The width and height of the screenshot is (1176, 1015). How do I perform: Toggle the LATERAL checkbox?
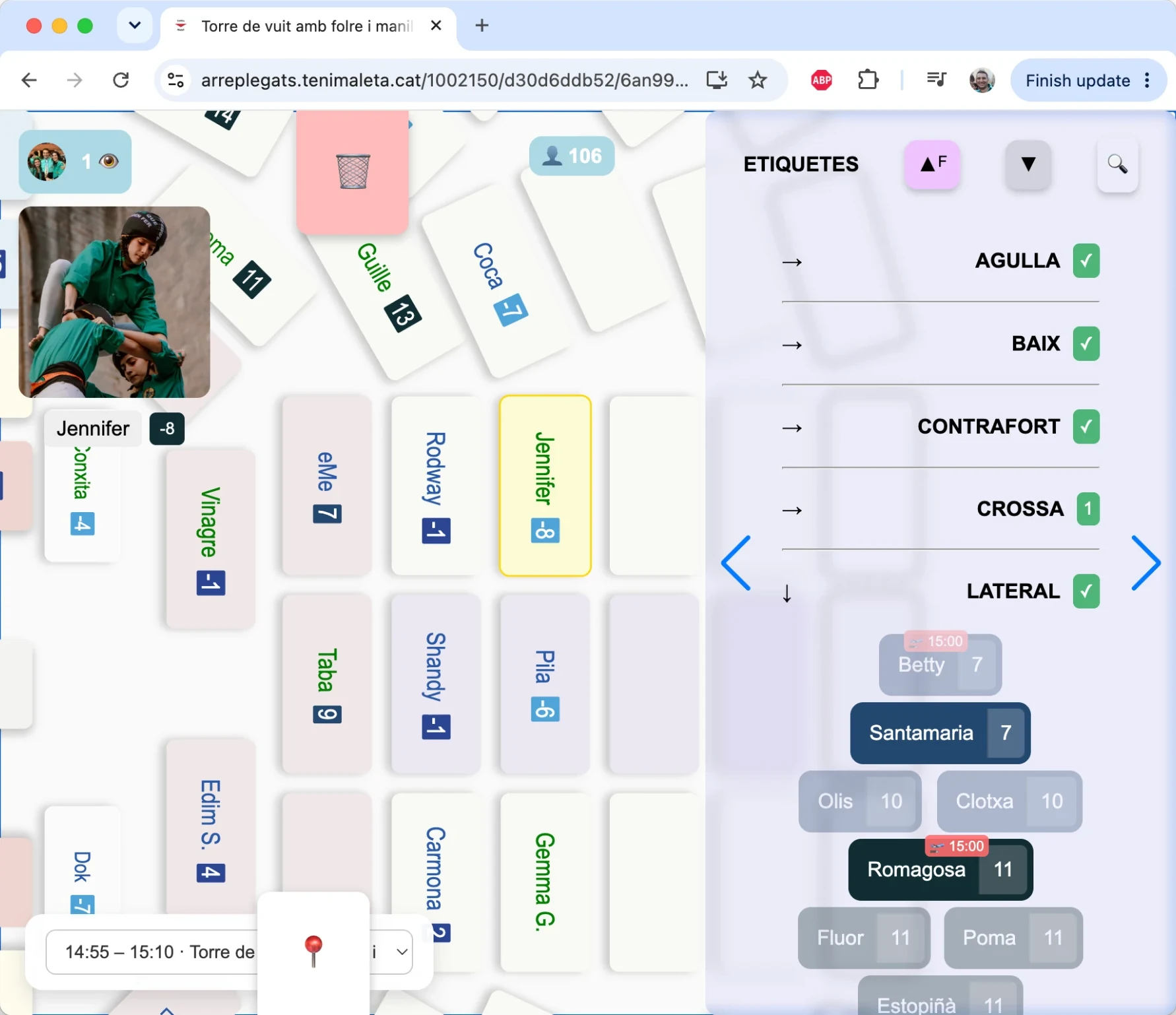[x=1086, y=591]
